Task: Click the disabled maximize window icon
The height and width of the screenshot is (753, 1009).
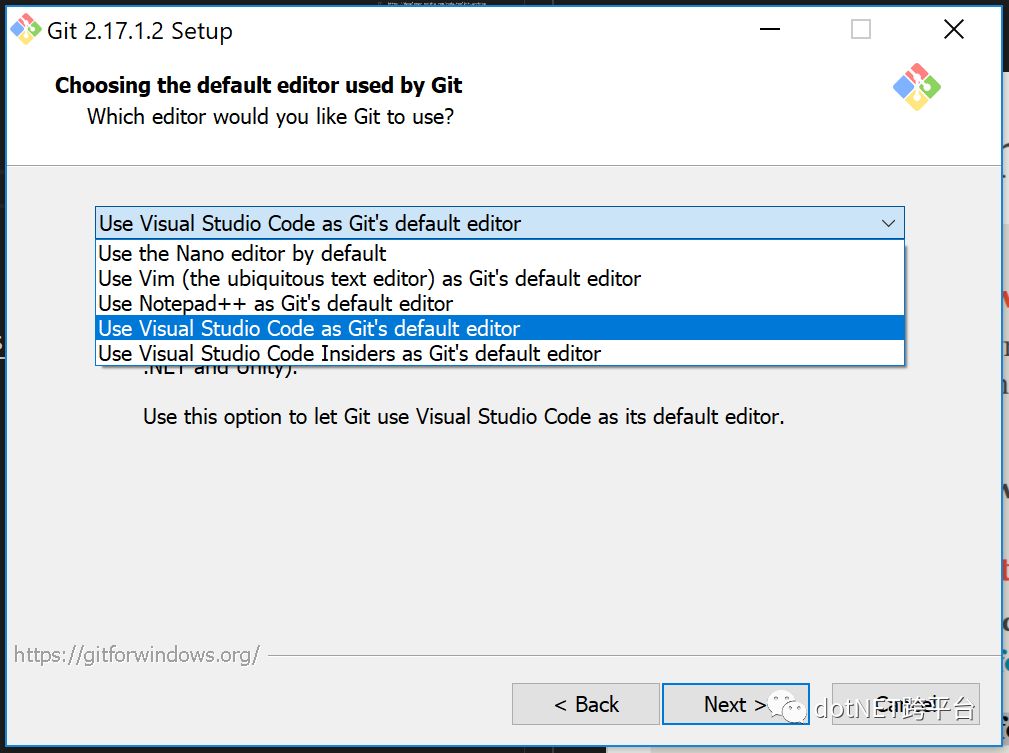Action: [861, 29]
